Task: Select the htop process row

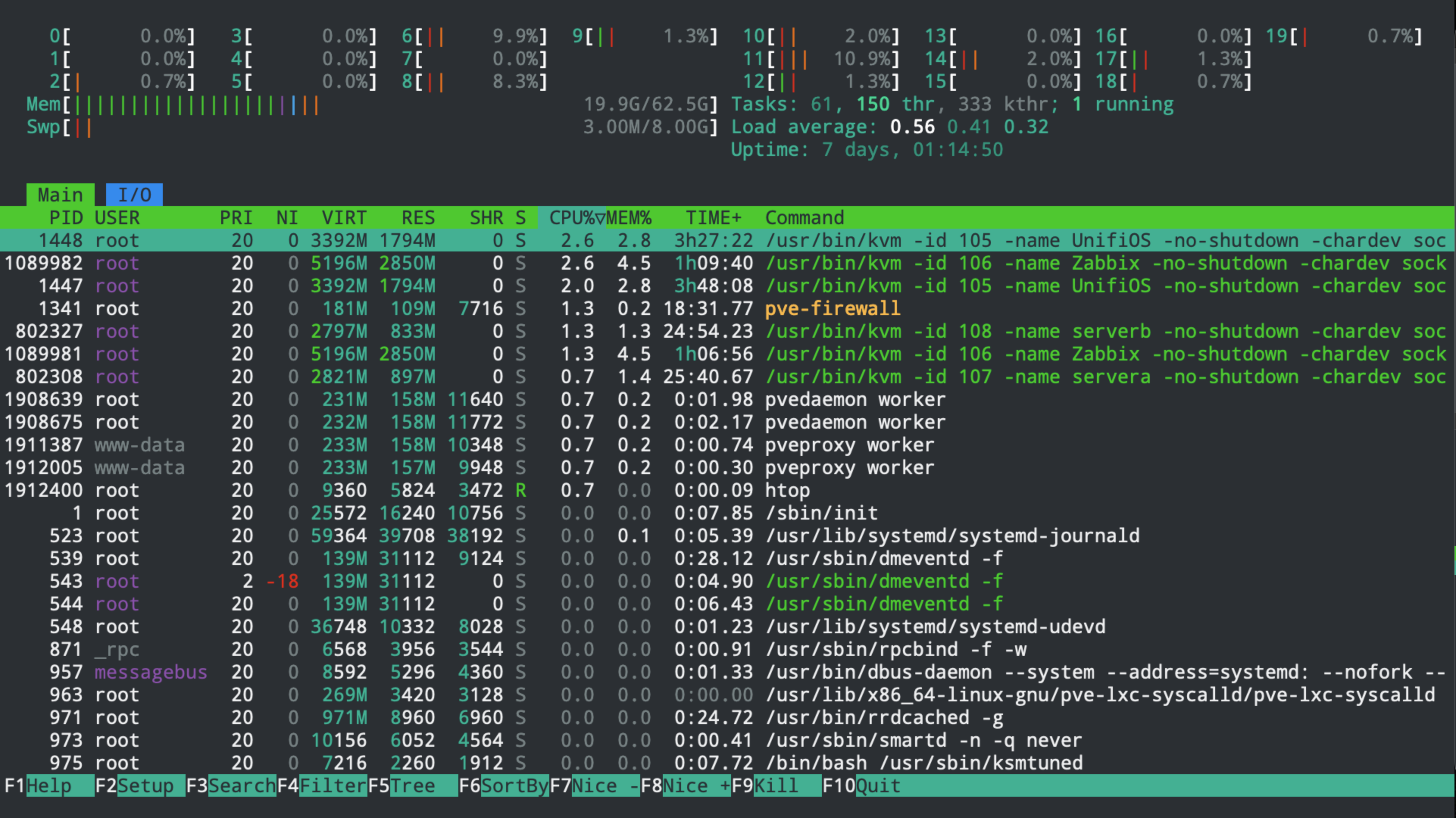Action: [x=727, y=490]
